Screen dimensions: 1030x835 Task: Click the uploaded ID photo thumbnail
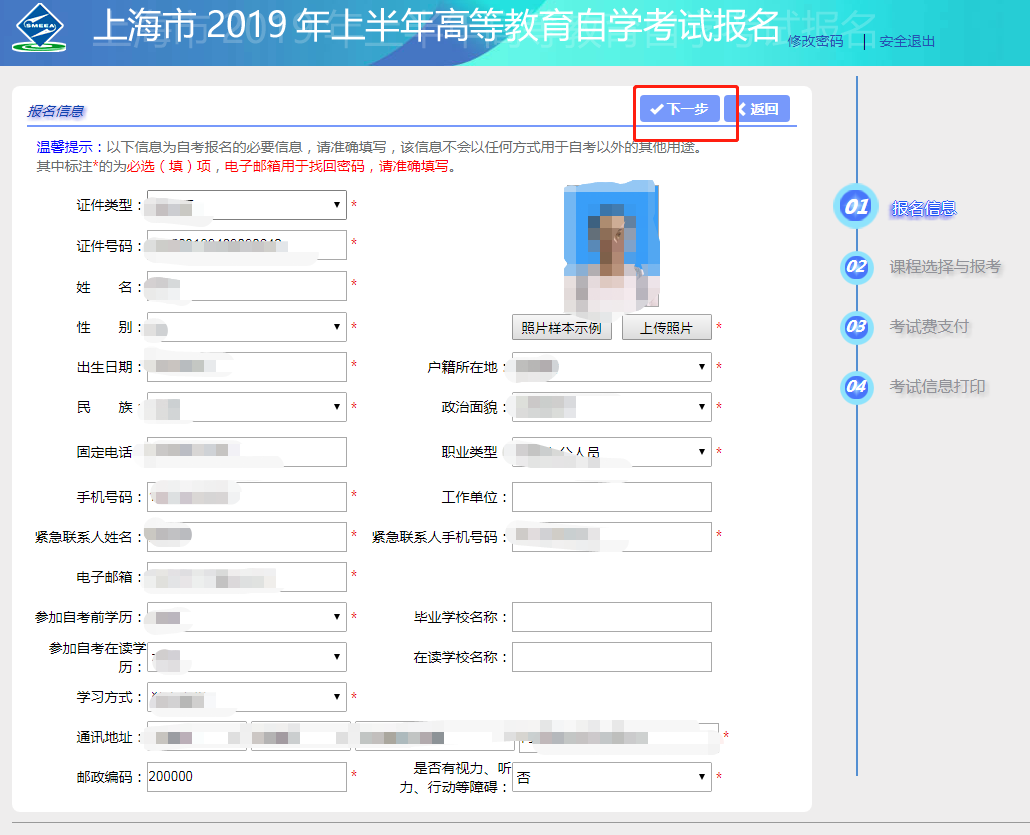click(611, 245)
